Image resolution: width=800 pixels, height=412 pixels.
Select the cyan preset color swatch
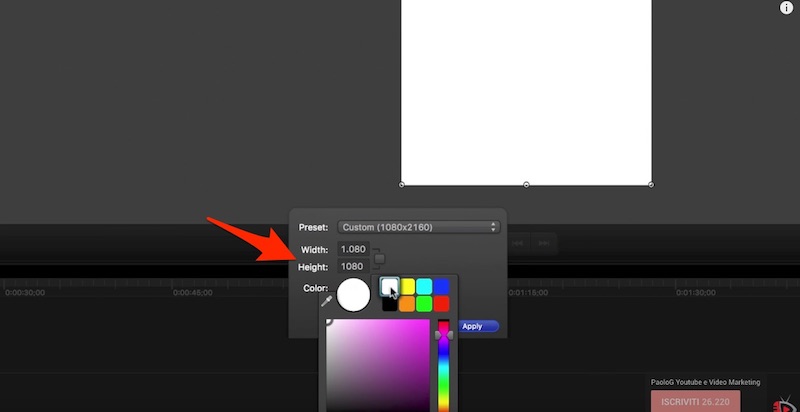tap(424, 287)
